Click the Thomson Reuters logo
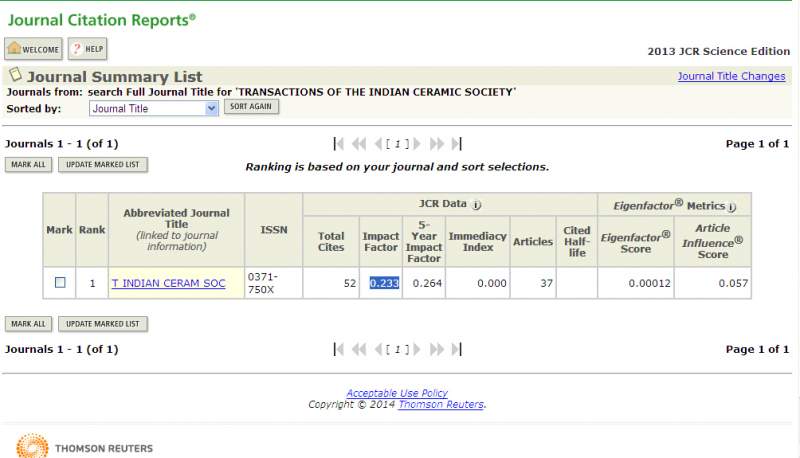Image resolution: width=800 pixels, height=458 pixels. click(x=85, y=447)
